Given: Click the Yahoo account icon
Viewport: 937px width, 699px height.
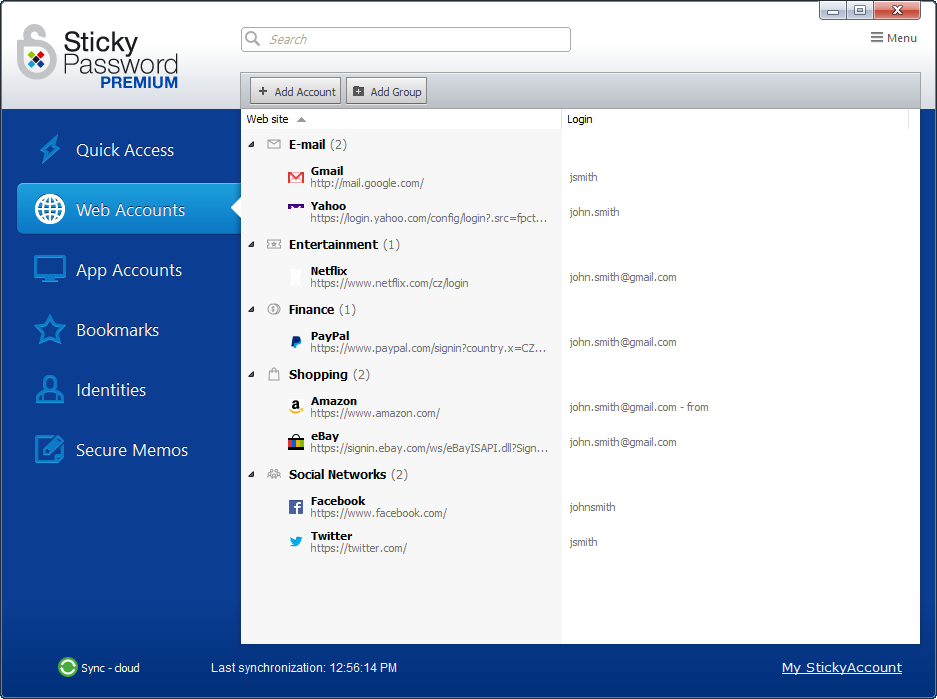Looking at the screenshot, I should 296,207.
